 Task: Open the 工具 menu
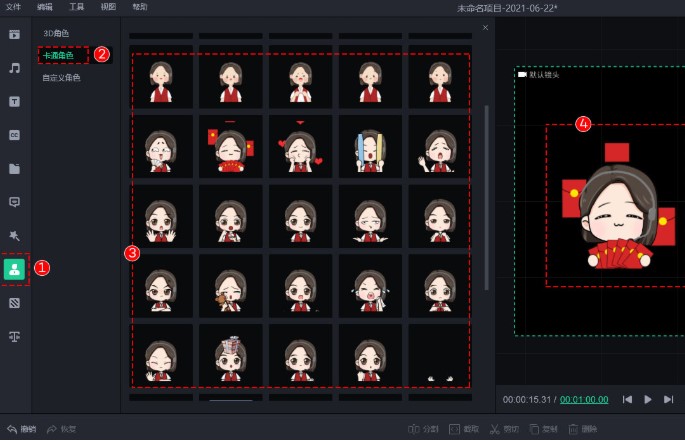click(x=77, y=6)
